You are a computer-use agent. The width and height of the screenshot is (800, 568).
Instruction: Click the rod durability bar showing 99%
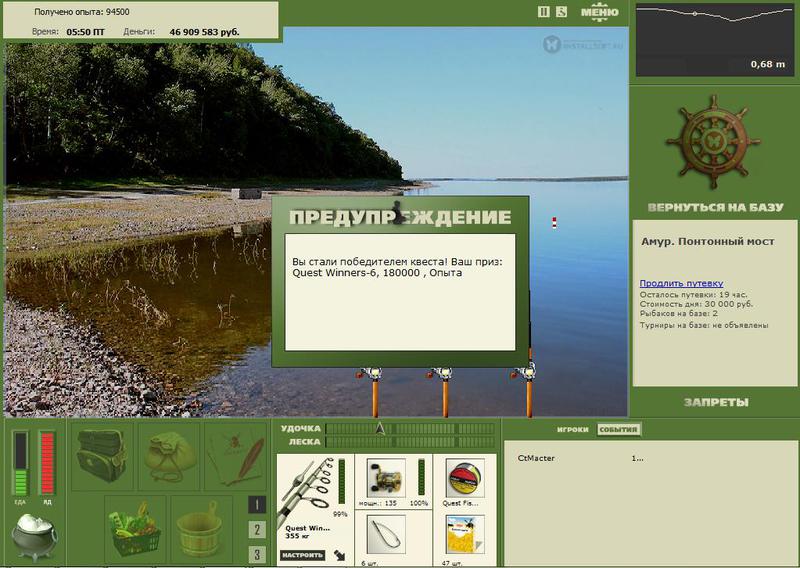tap(341, 482)
